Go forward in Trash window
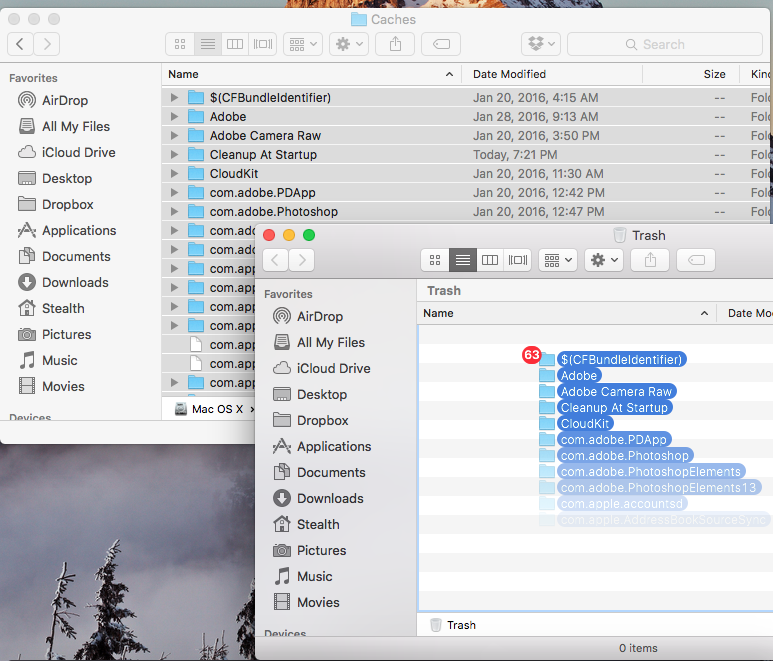Image resolution: width=773 pixels, height=661 pixels. click(302, 260)
